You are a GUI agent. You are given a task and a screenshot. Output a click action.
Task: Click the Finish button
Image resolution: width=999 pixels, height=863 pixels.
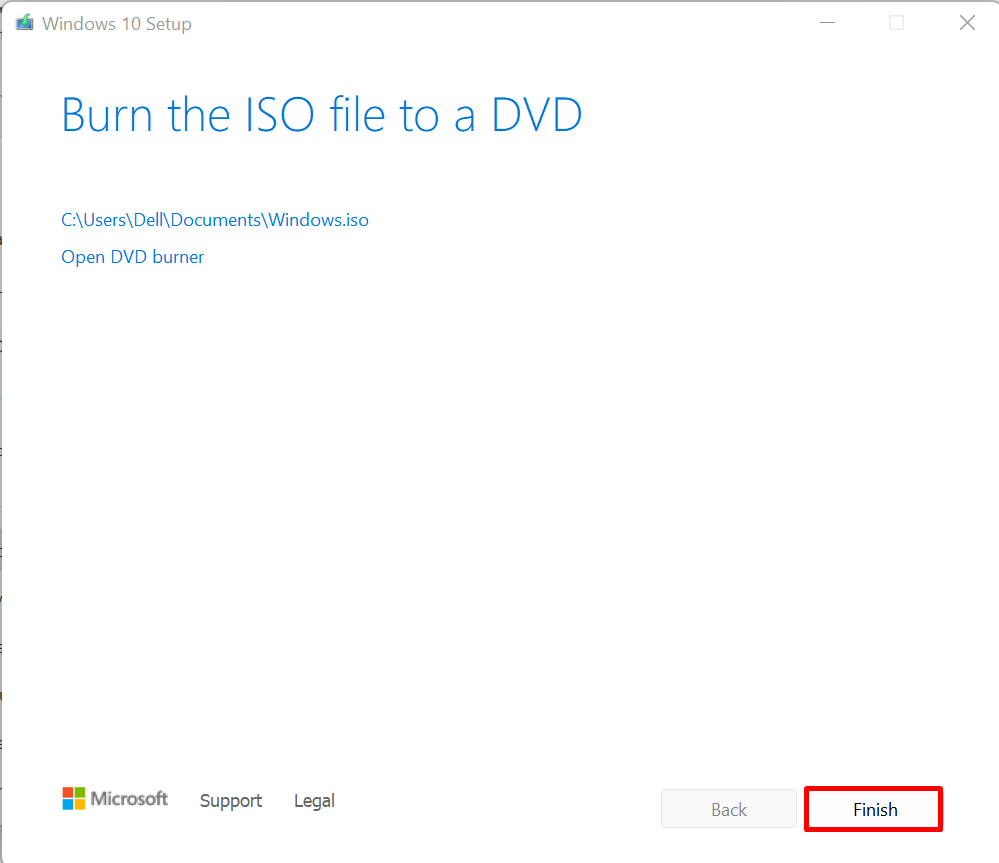873,809
